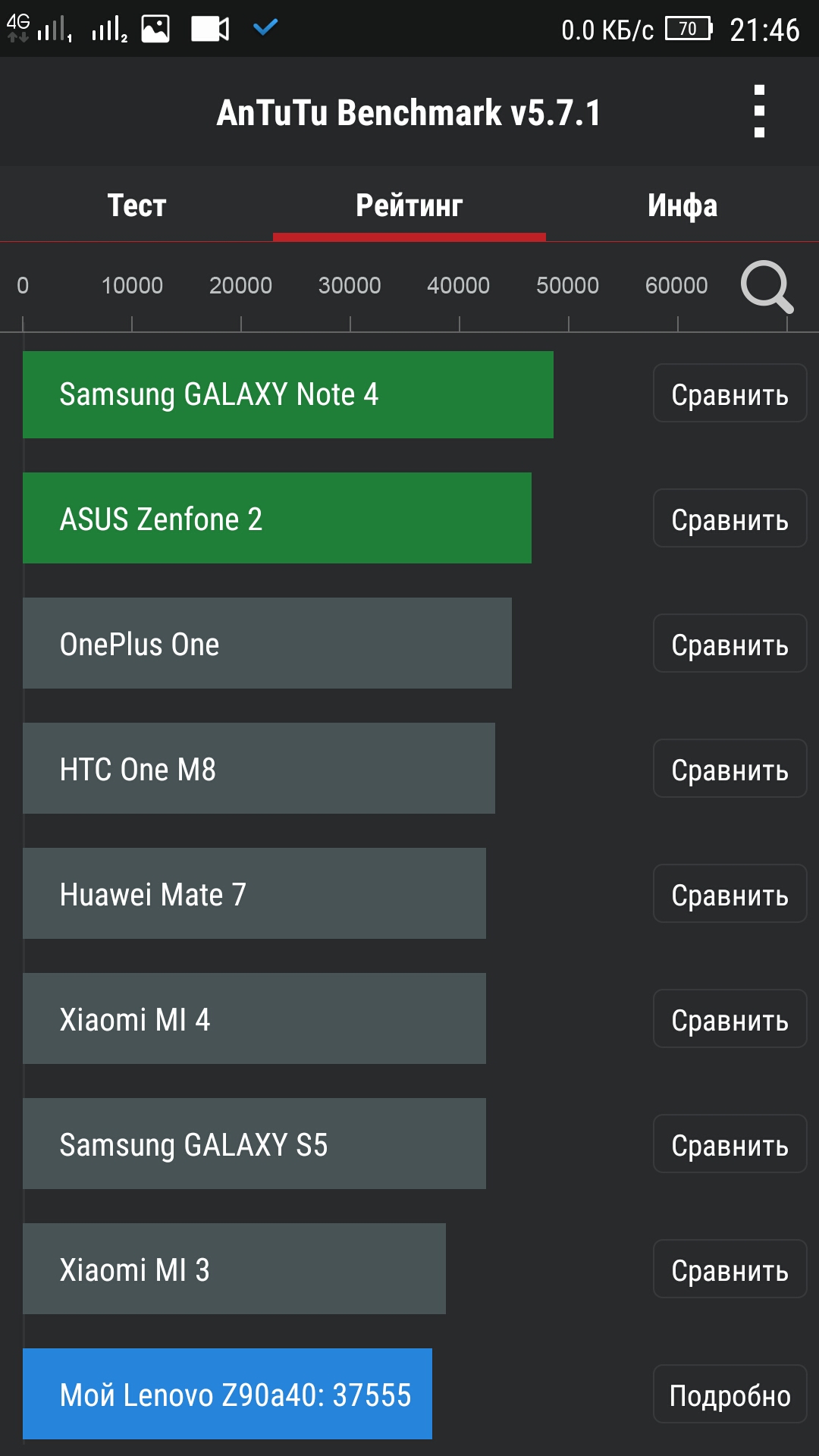Tap the battery indicator in status bar
819x1456 pixels.
point(689,29)
